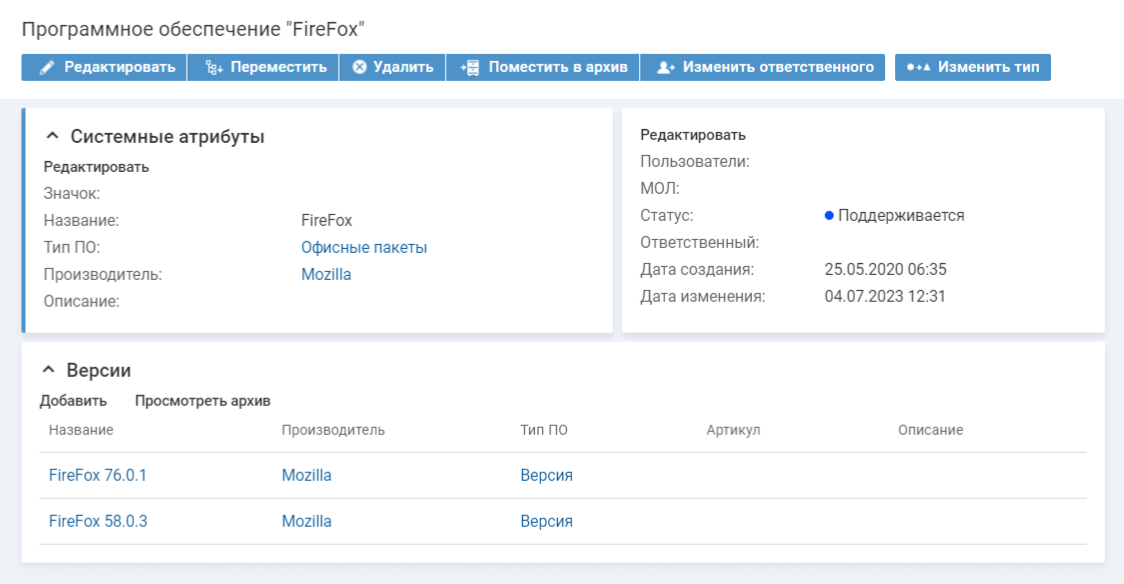Click Добавить in the Версии section
The height and width of the screenshot is (584, 1124).
pos(73,401)
